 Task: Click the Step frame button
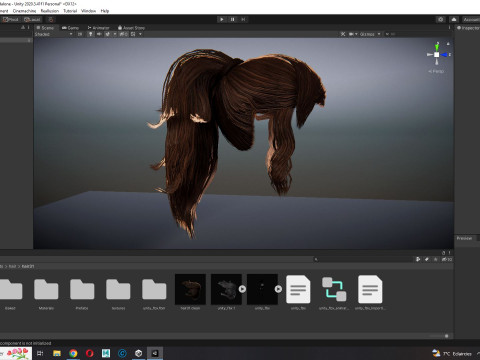(x=244, y=19)
